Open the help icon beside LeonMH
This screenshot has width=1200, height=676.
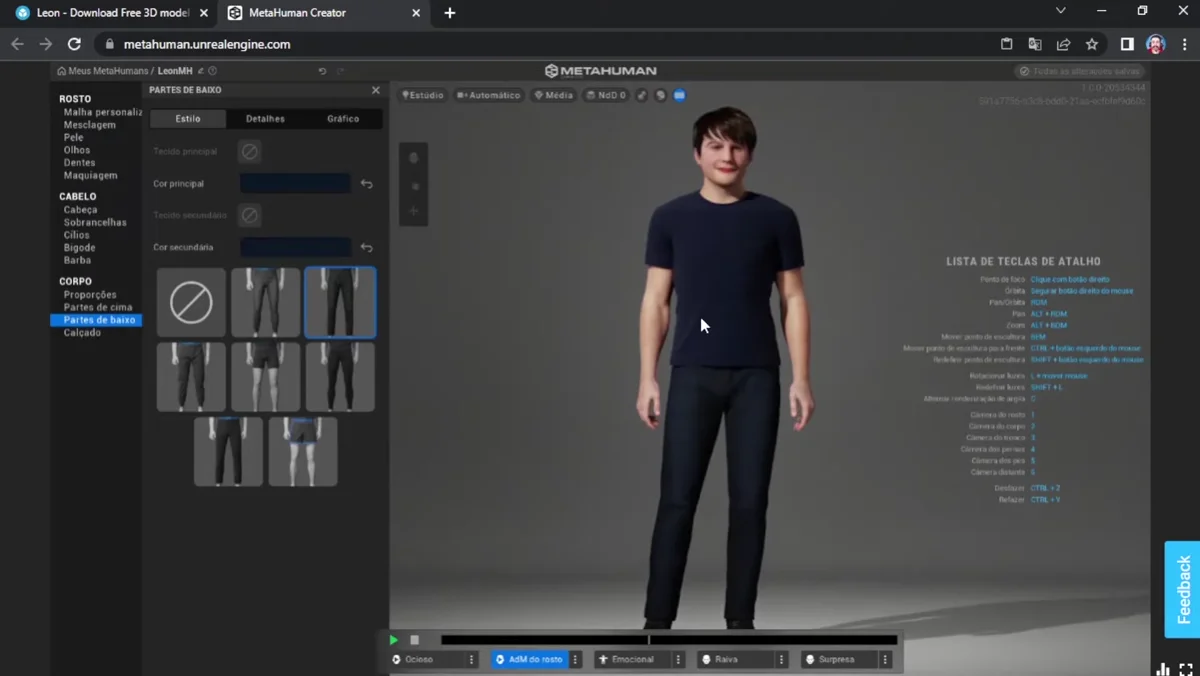212,71
